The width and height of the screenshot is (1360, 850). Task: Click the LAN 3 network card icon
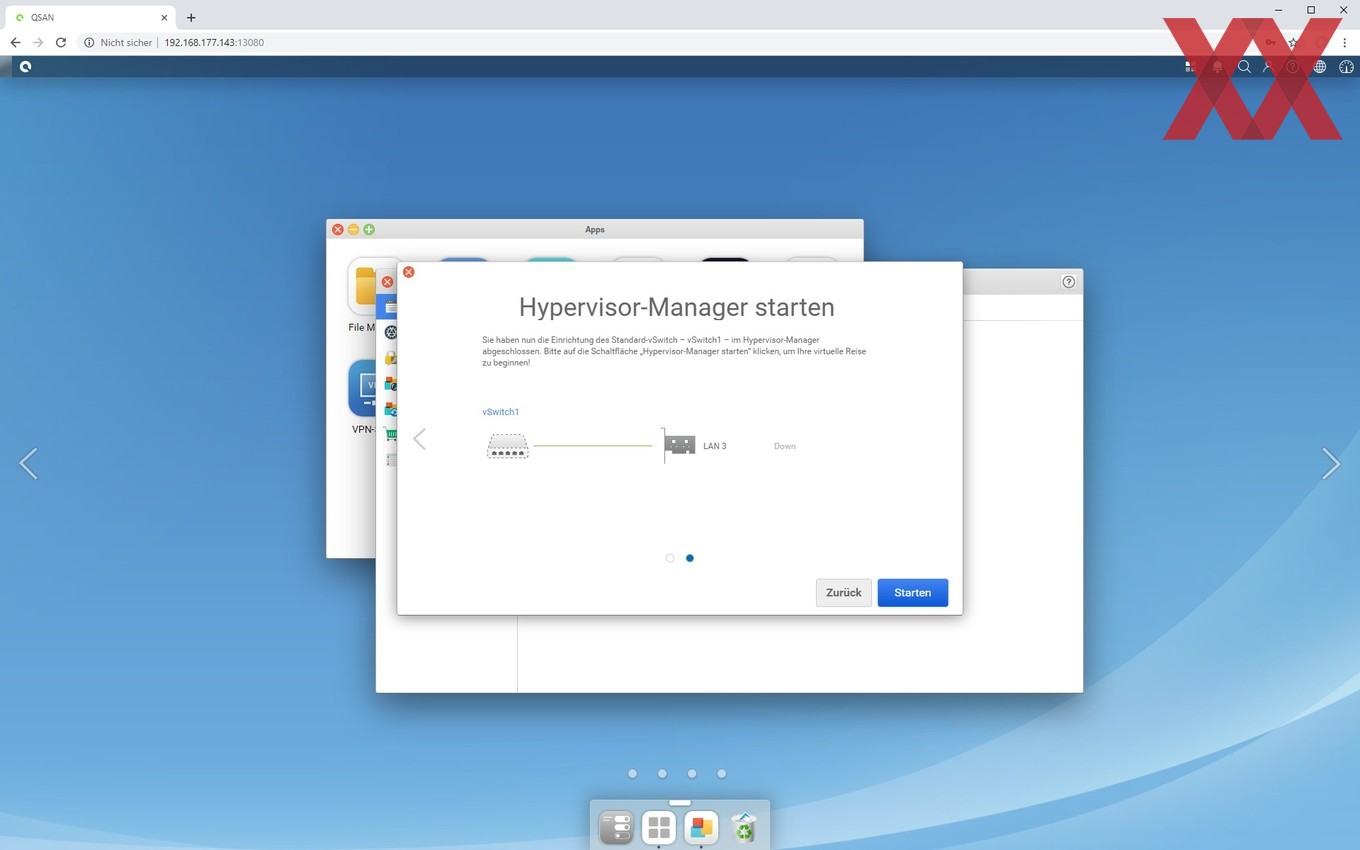679,445
